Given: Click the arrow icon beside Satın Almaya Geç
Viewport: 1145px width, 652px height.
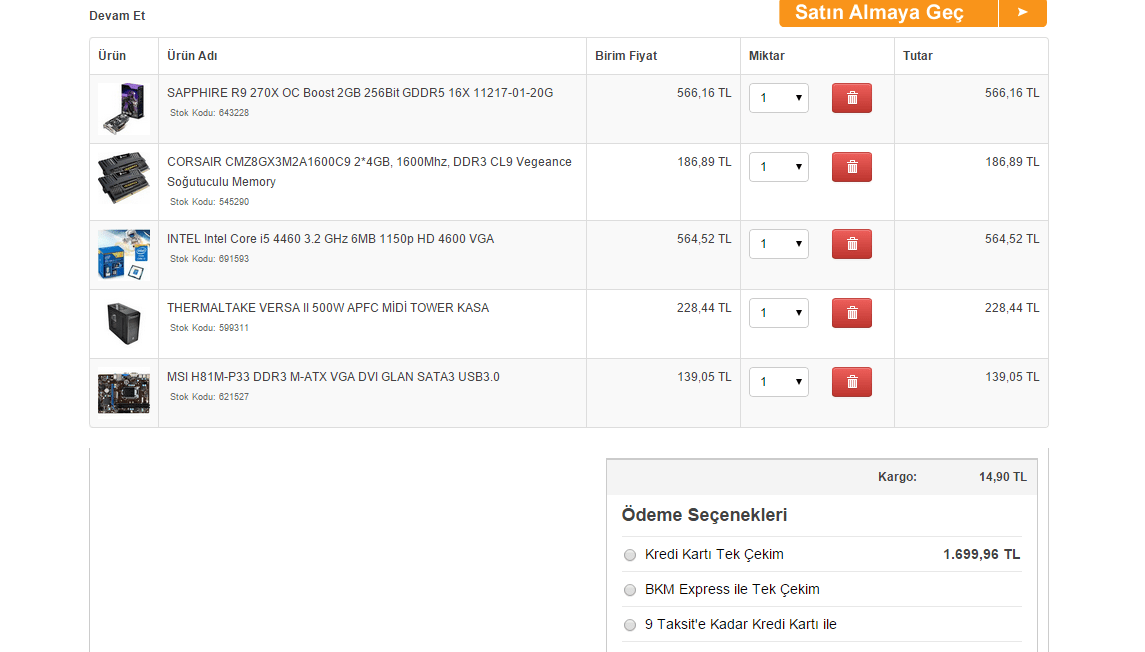Looking at the screenshot, I should 1022,12.
